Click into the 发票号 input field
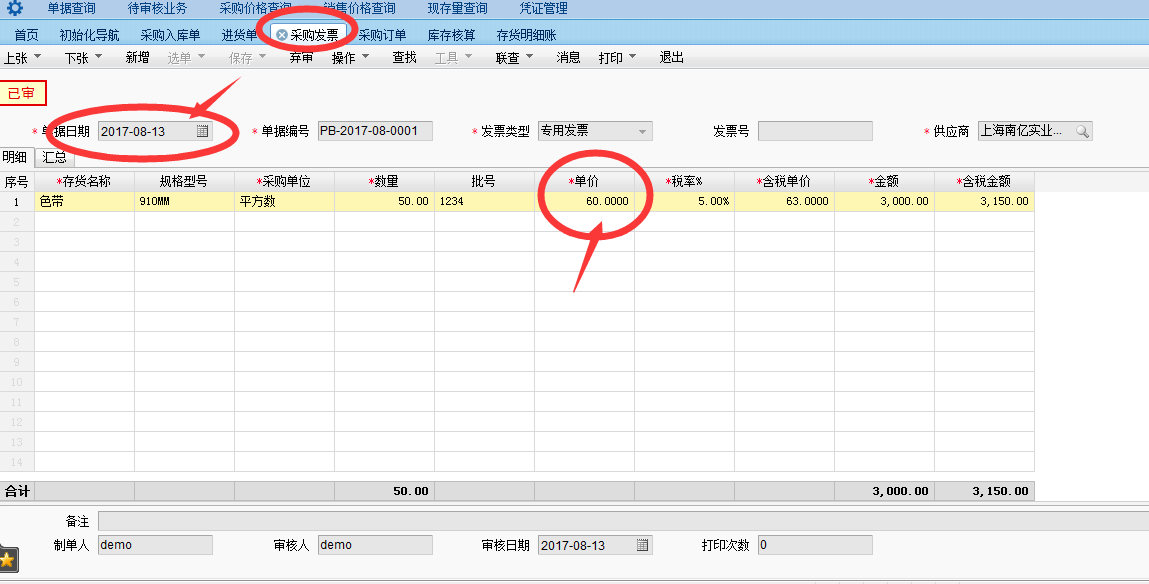The width and height of the screenshot is (1149, 584). pos(814,131)
